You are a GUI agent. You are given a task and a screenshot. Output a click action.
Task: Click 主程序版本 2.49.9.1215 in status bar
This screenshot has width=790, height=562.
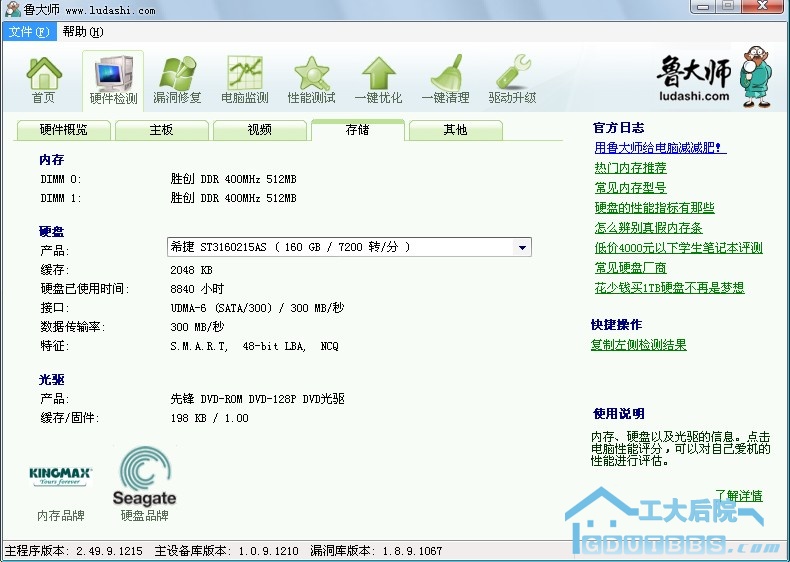[x=74, y=551]
